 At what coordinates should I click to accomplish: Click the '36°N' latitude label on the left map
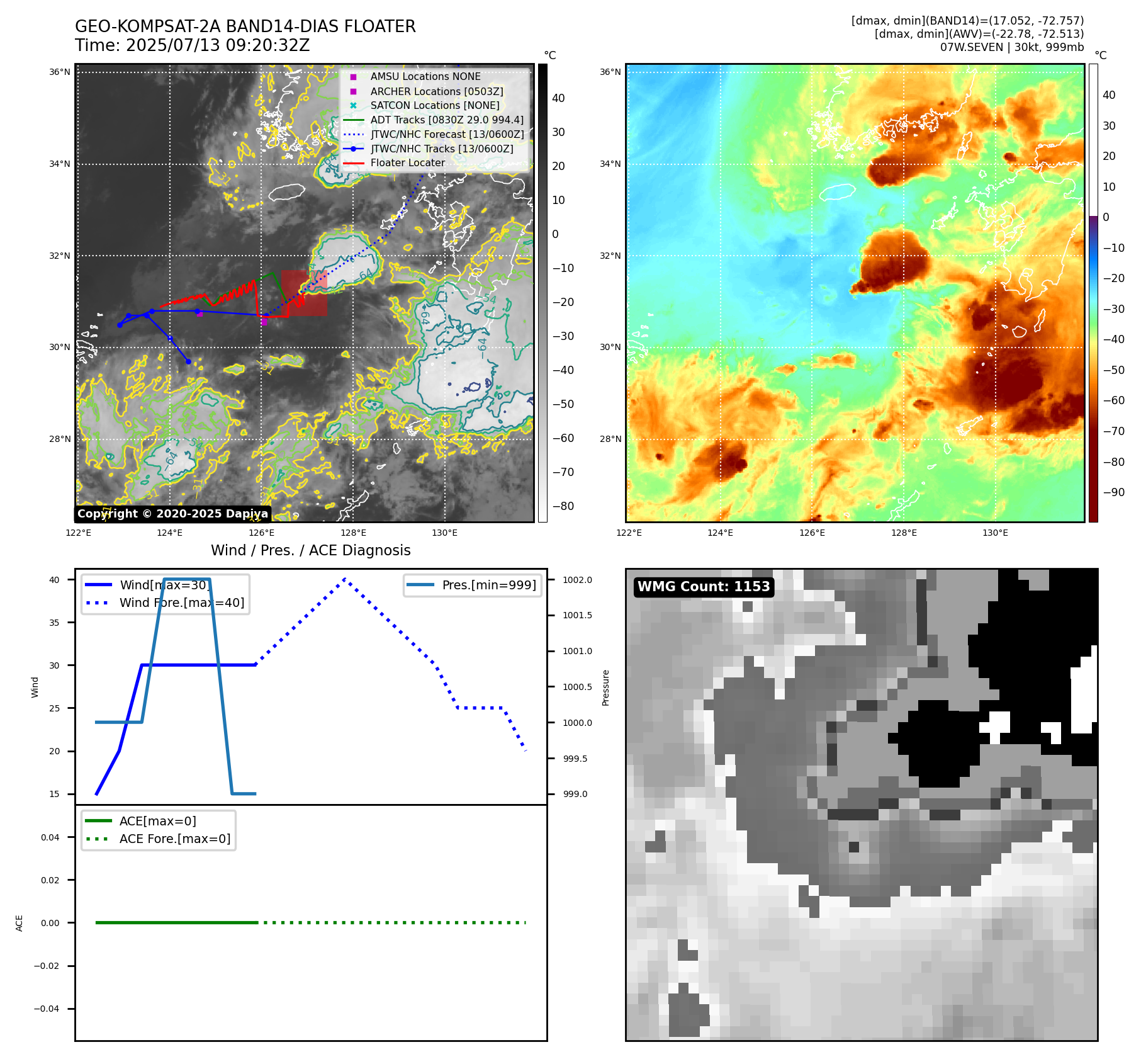pos(60,72)
